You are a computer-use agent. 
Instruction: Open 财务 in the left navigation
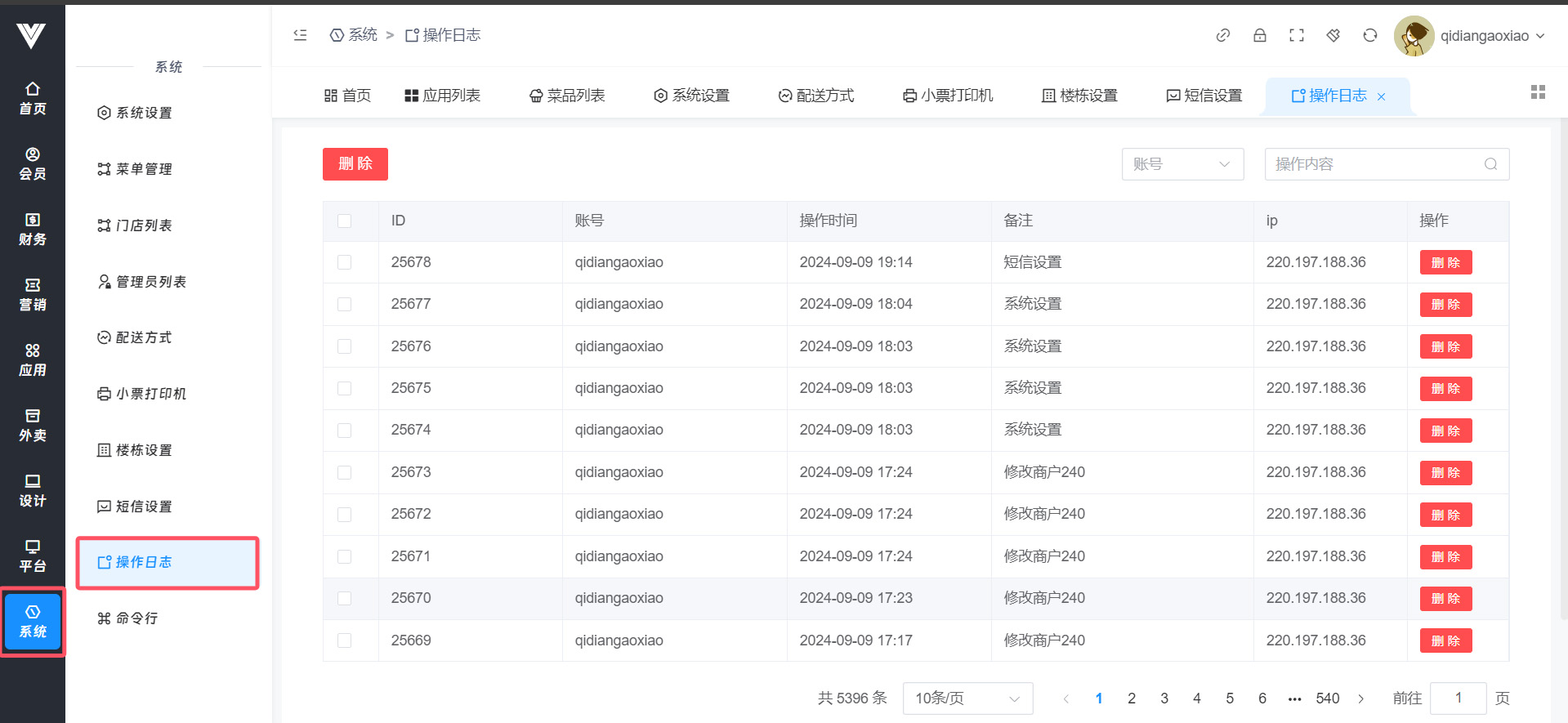33,229
